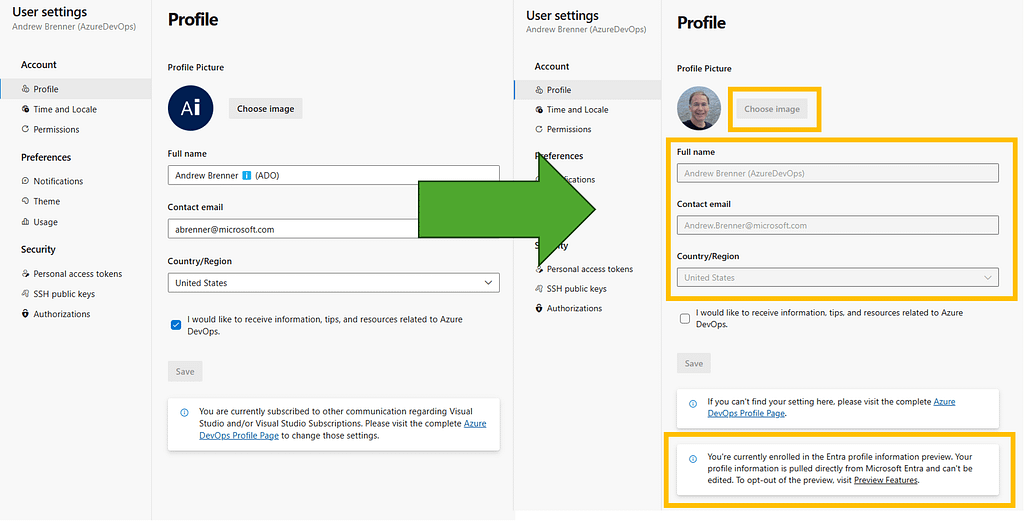Click the Time and Locale globe icon on left

[25, 110]
